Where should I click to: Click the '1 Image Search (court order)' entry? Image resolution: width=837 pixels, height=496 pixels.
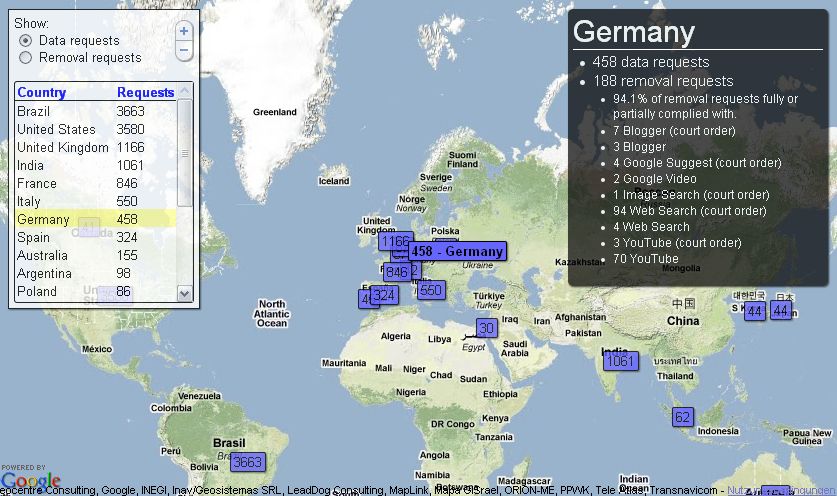tap(691, 195)
